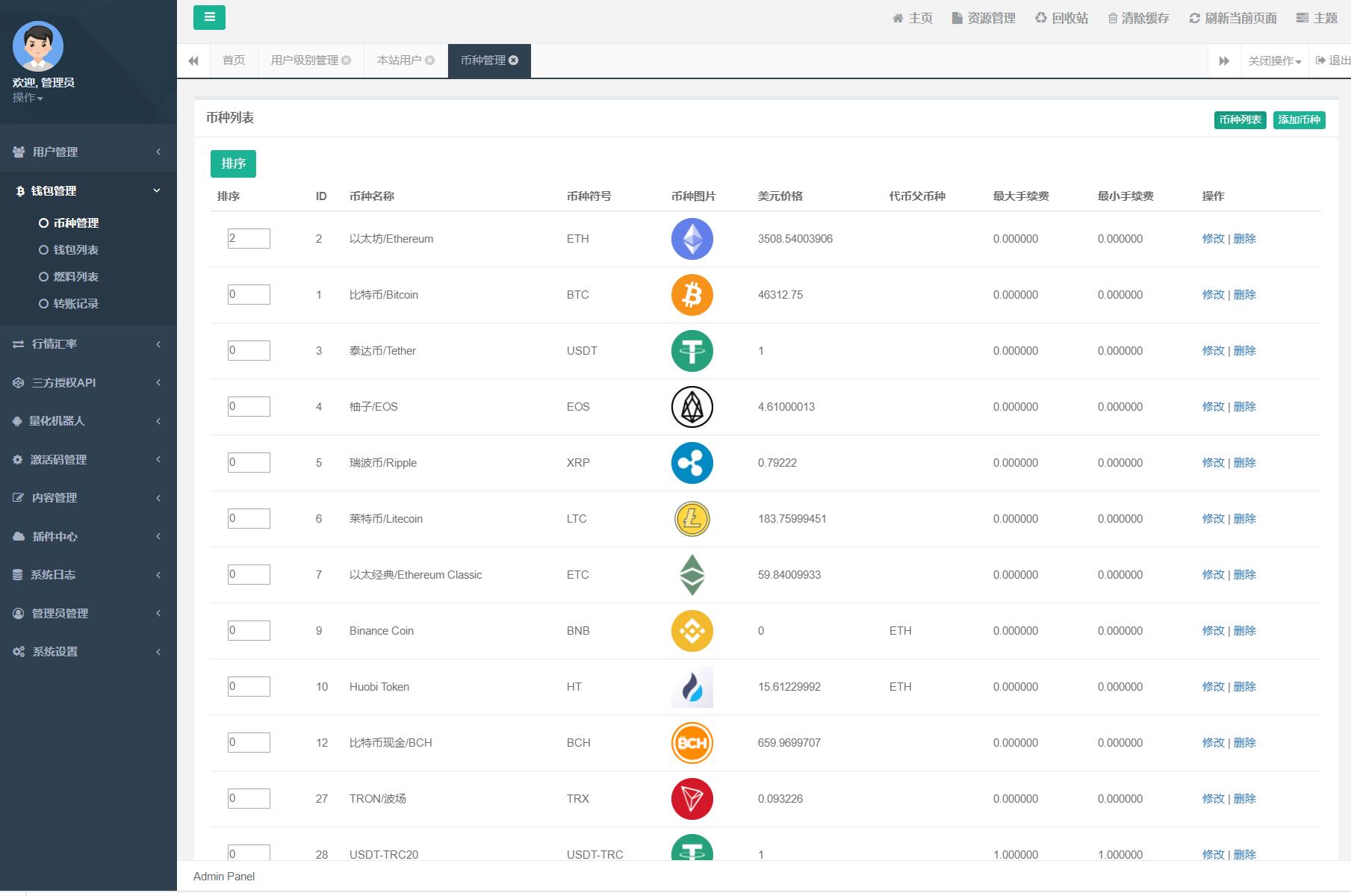Switch to the 用户级别管理 tab

[x=305, y=60]
